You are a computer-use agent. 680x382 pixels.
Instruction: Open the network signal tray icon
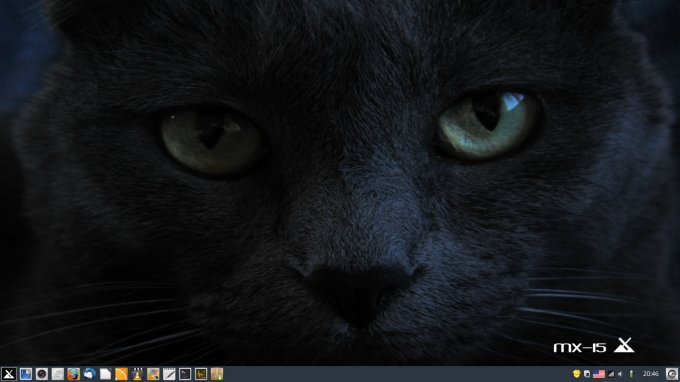(x=611, y=374)
